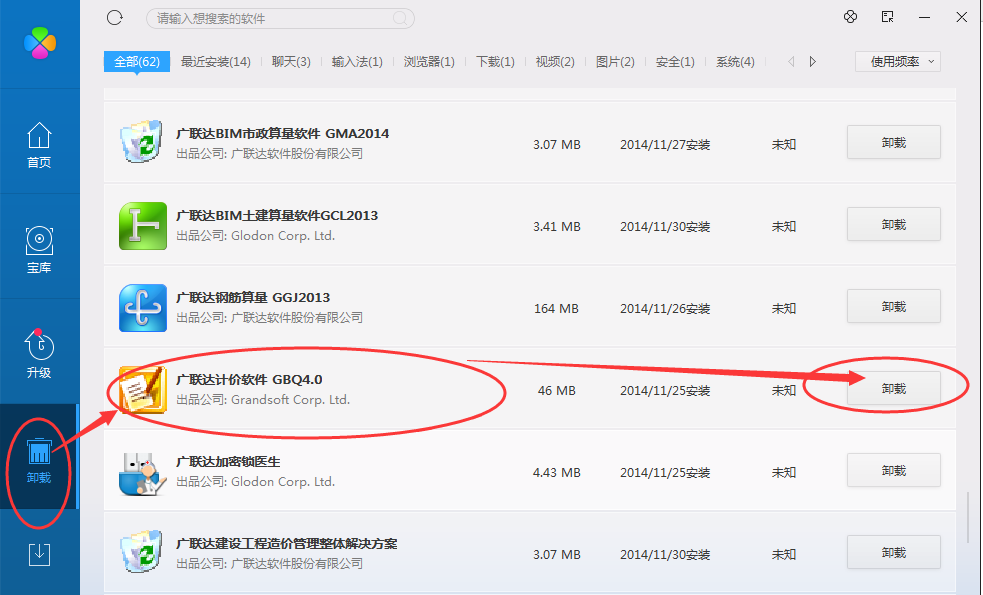Uninstall 广联达建设工程造价管理整体解决方案
Image resolution: width=983 pixels, height=595 pixels.
tap(893, 553)
